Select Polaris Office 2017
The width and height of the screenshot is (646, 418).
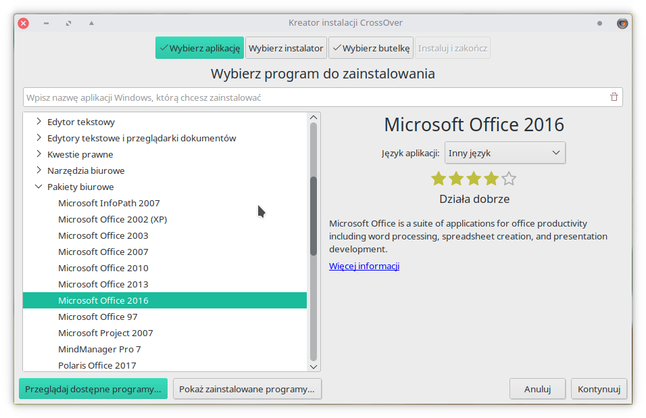tap(165, 365)
